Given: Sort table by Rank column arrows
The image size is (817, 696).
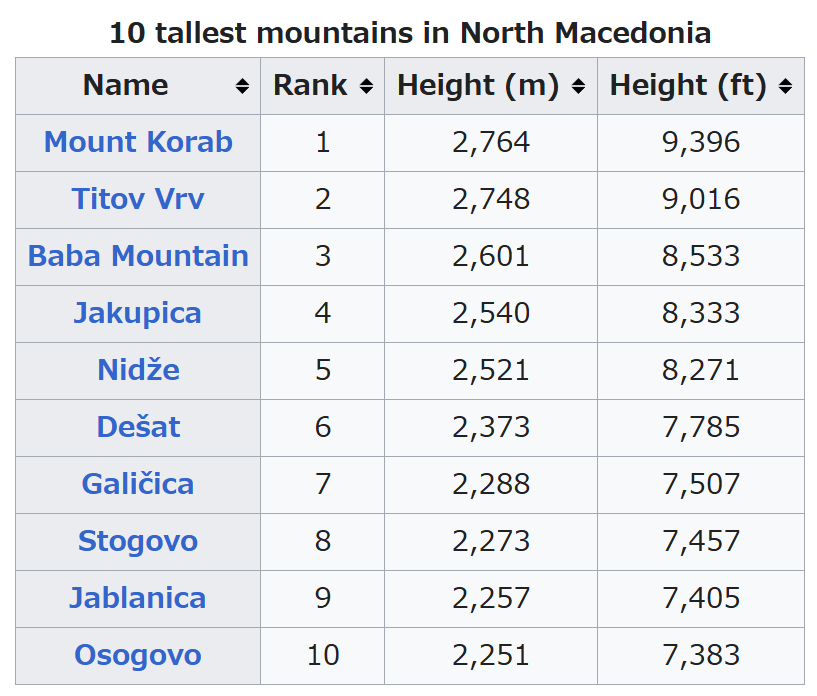Looking at the screenshot, I should tap(366, 87).
